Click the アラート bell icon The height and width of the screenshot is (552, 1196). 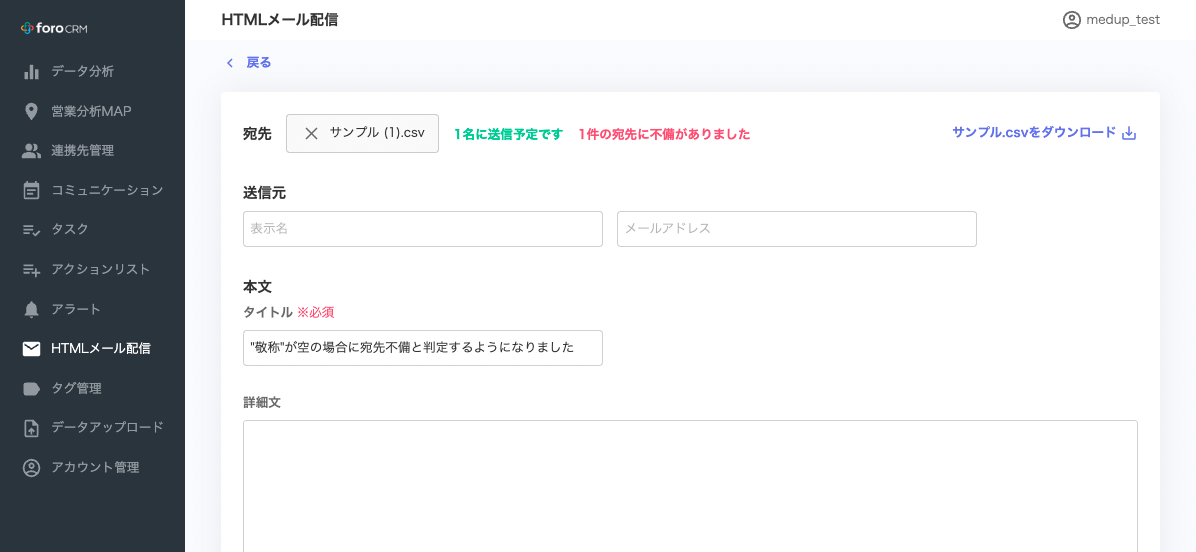tap(31, 310)
